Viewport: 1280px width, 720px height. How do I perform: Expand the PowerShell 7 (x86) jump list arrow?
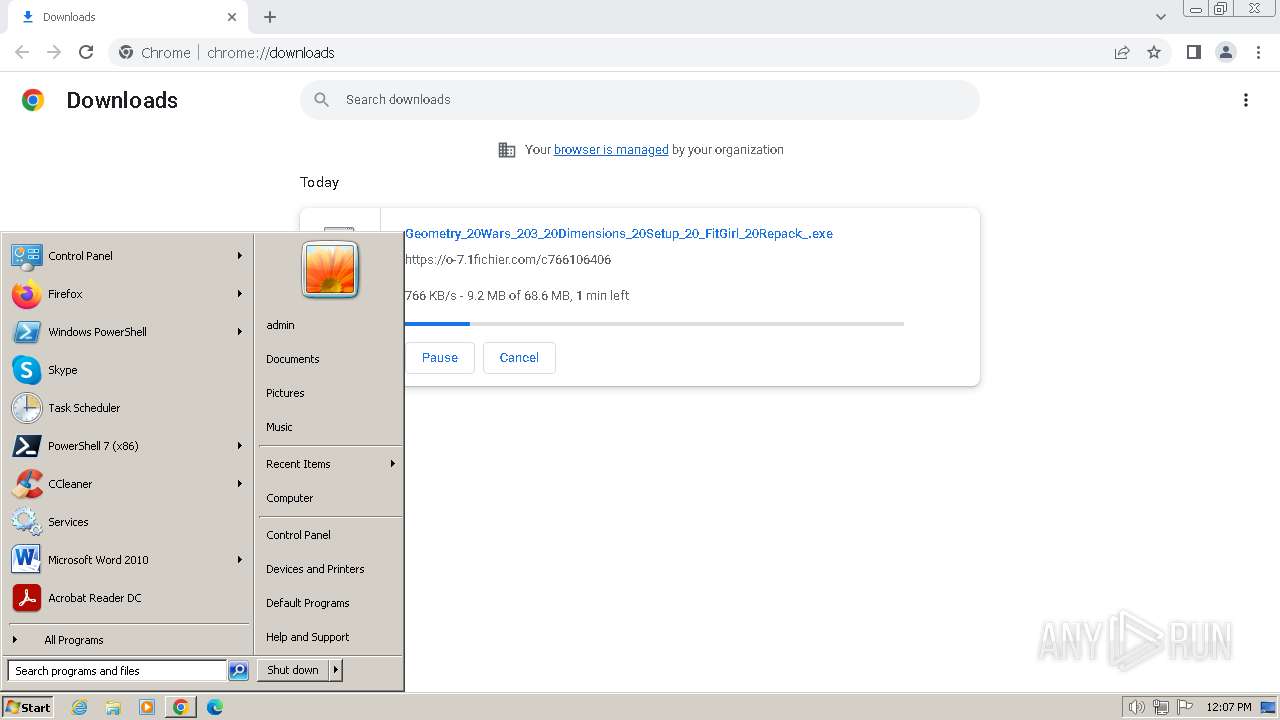click(240, 446)
